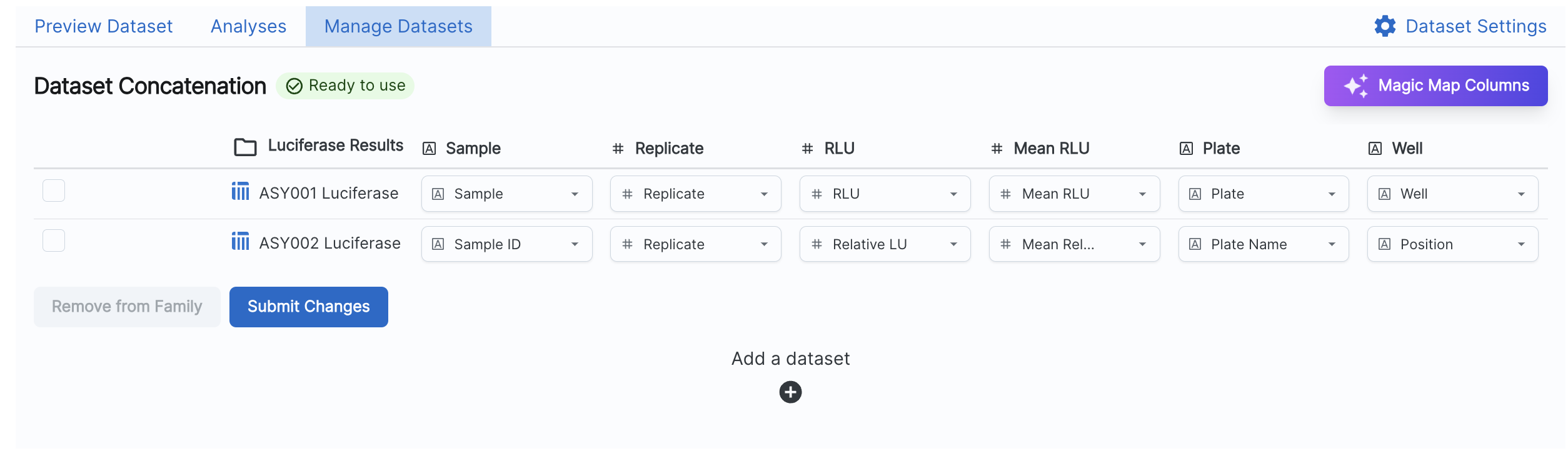Open the Position mapping dropdown
This screenshot has height=451, width=1568.
(1452, 244)
